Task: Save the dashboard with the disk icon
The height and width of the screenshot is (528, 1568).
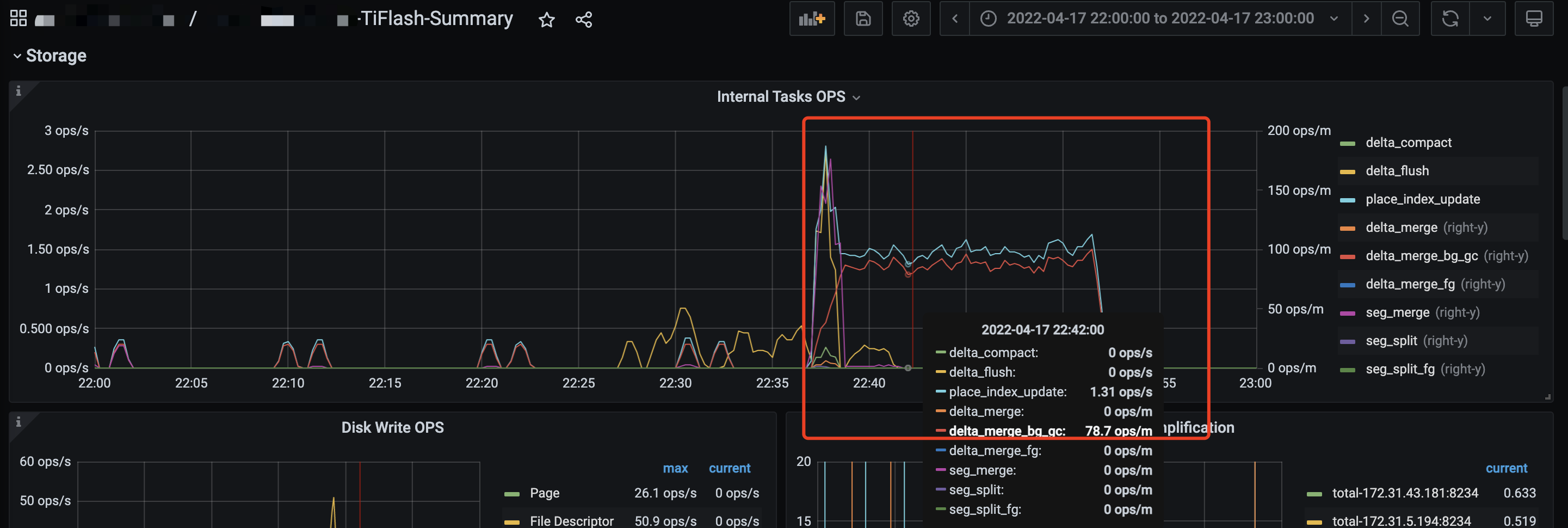Action: (x=862, y=19)
